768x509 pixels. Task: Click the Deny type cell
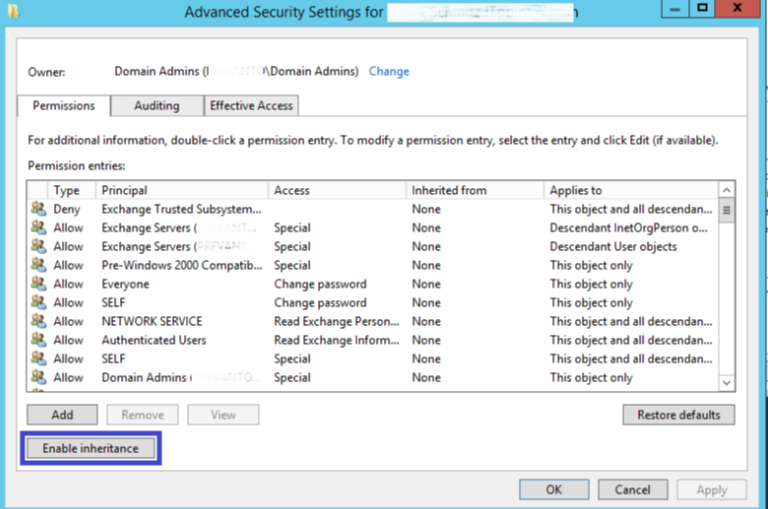pyautogui.click(x=67, y=209)
